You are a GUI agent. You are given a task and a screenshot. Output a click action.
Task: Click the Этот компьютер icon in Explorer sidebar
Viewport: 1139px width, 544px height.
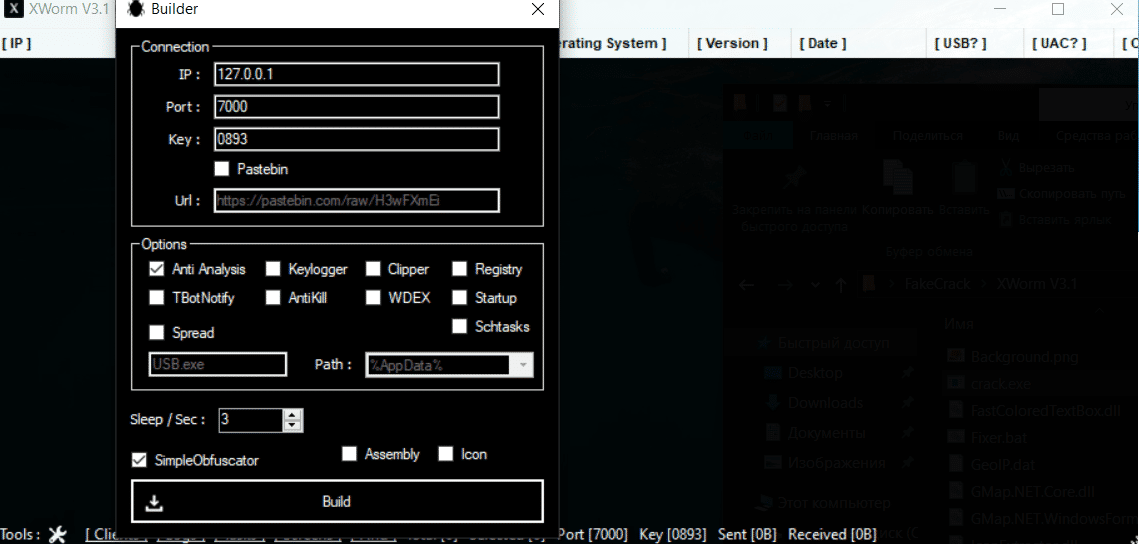tap(764, 502)
